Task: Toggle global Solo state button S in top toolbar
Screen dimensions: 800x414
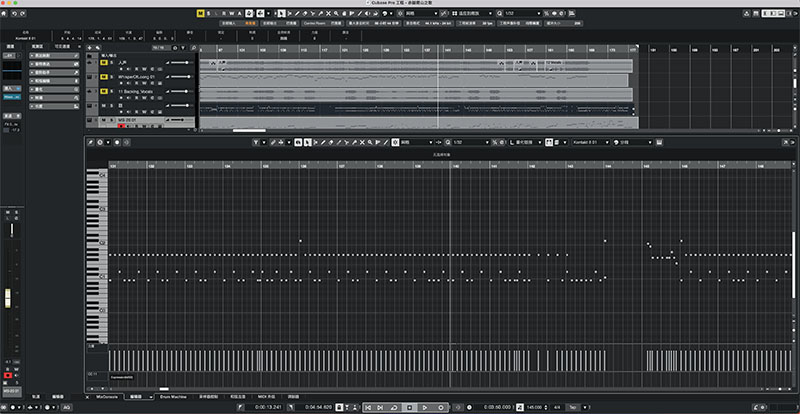Action: tap(209, 13)
